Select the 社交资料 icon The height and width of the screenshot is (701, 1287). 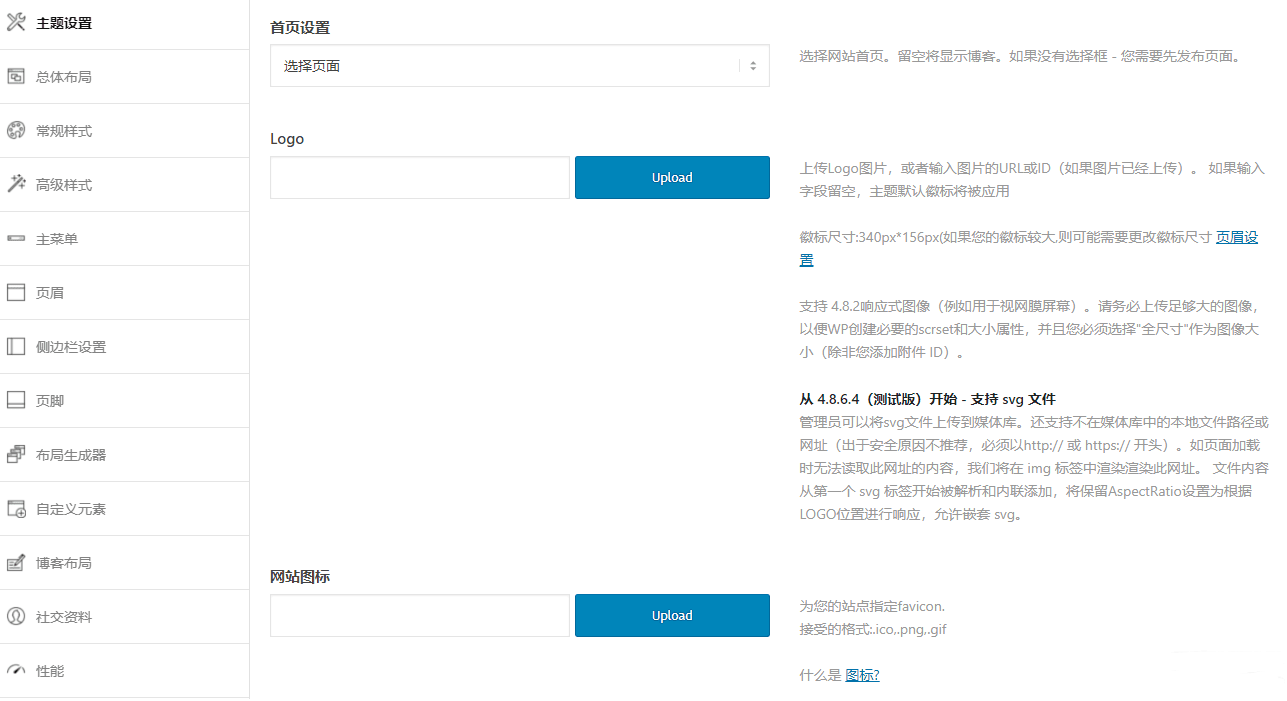pyautogui.click(x=17, y=616)
